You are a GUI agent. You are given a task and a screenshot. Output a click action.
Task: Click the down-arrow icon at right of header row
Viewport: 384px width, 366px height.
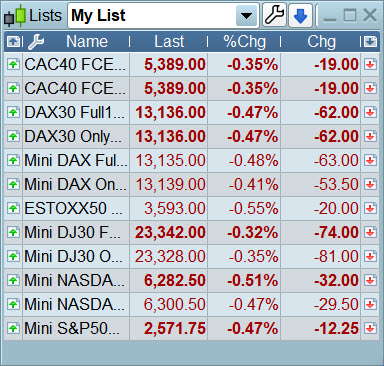click(x=370, y=42)
